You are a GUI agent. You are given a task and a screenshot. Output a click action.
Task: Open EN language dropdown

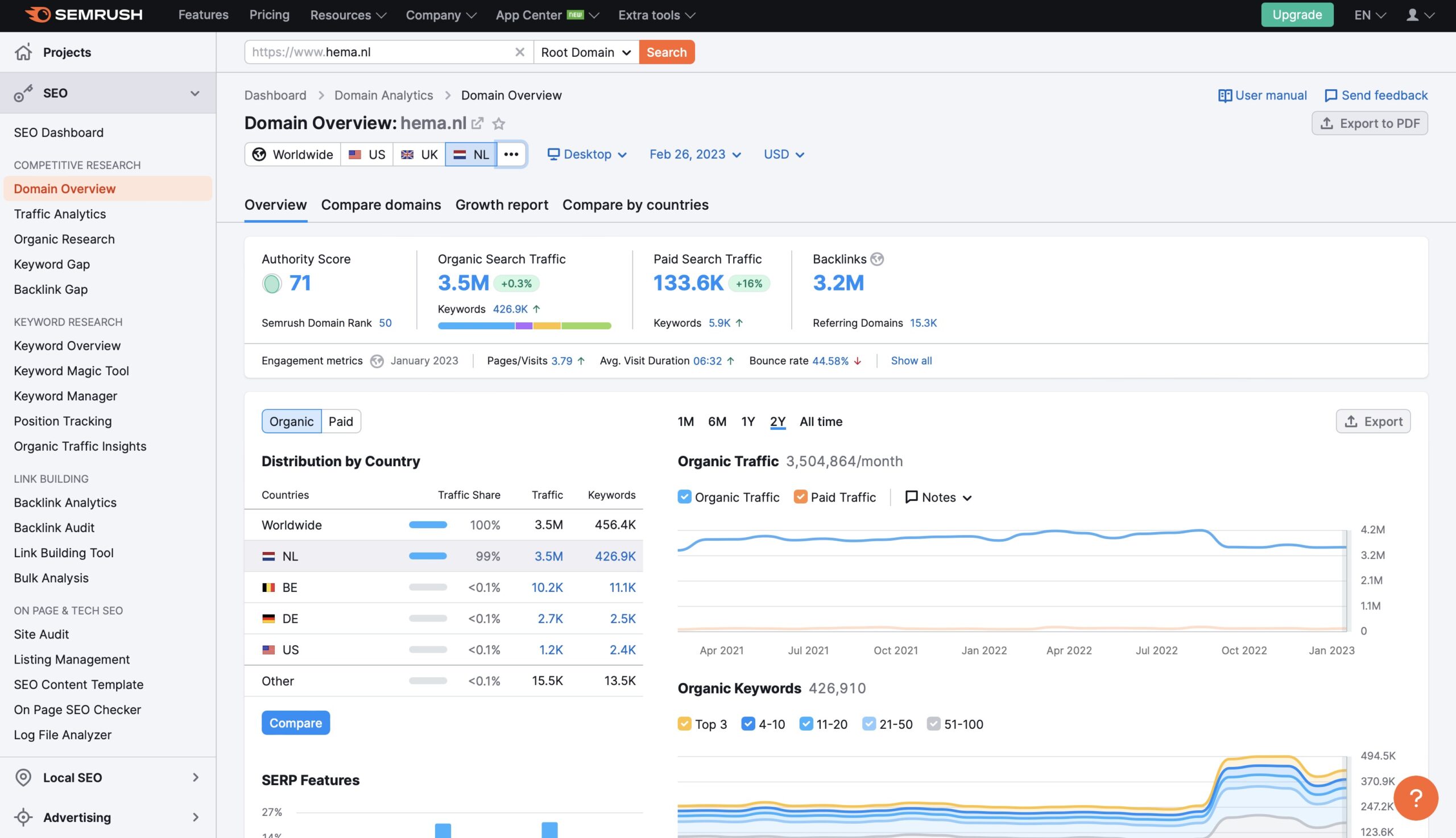tap(1370, 15)
